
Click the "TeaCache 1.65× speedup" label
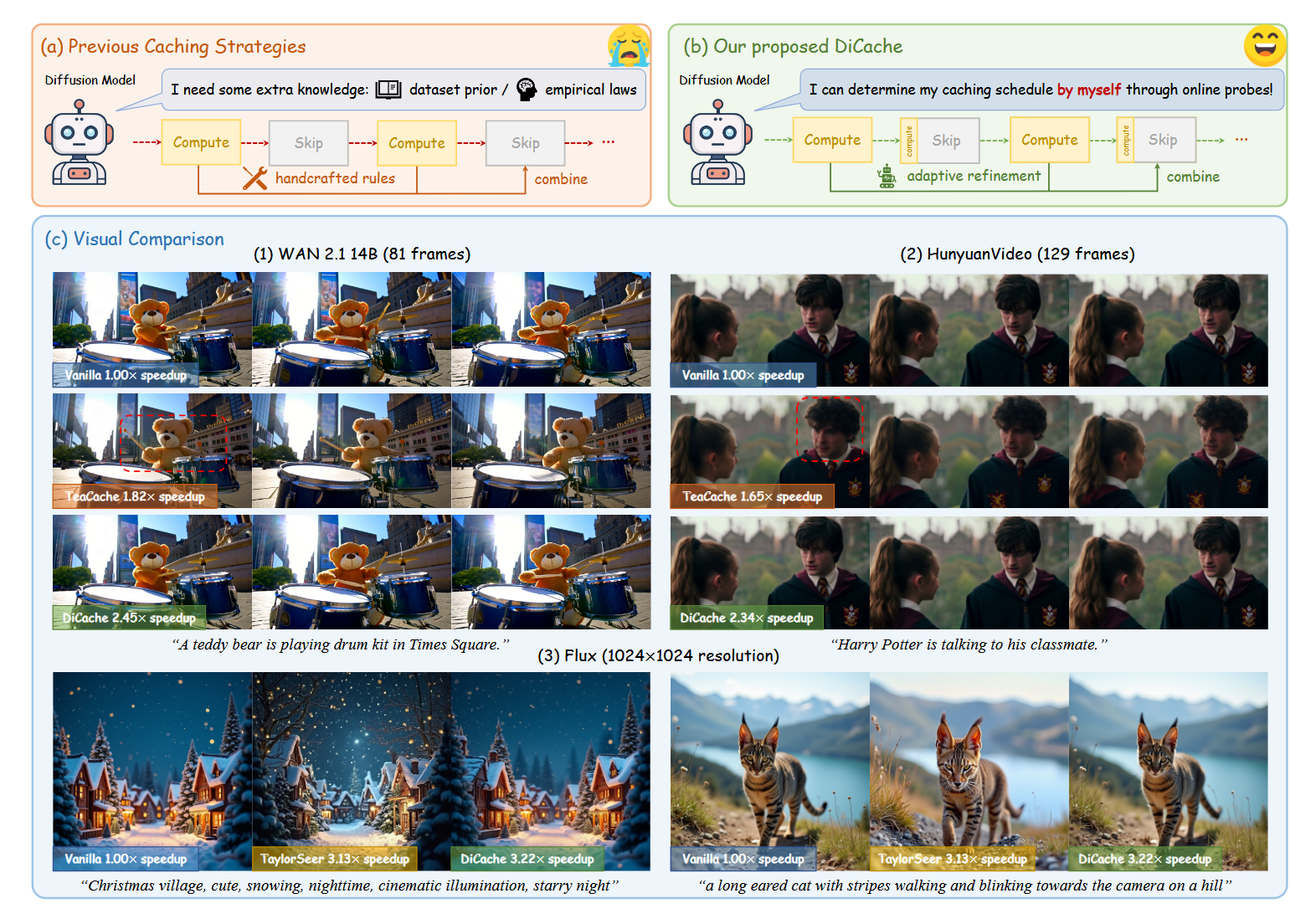pos(753,496)
